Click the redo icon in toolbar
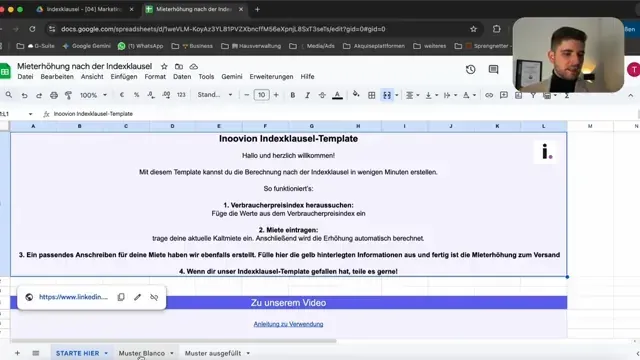The image size is (640, 360). (39, 95)
